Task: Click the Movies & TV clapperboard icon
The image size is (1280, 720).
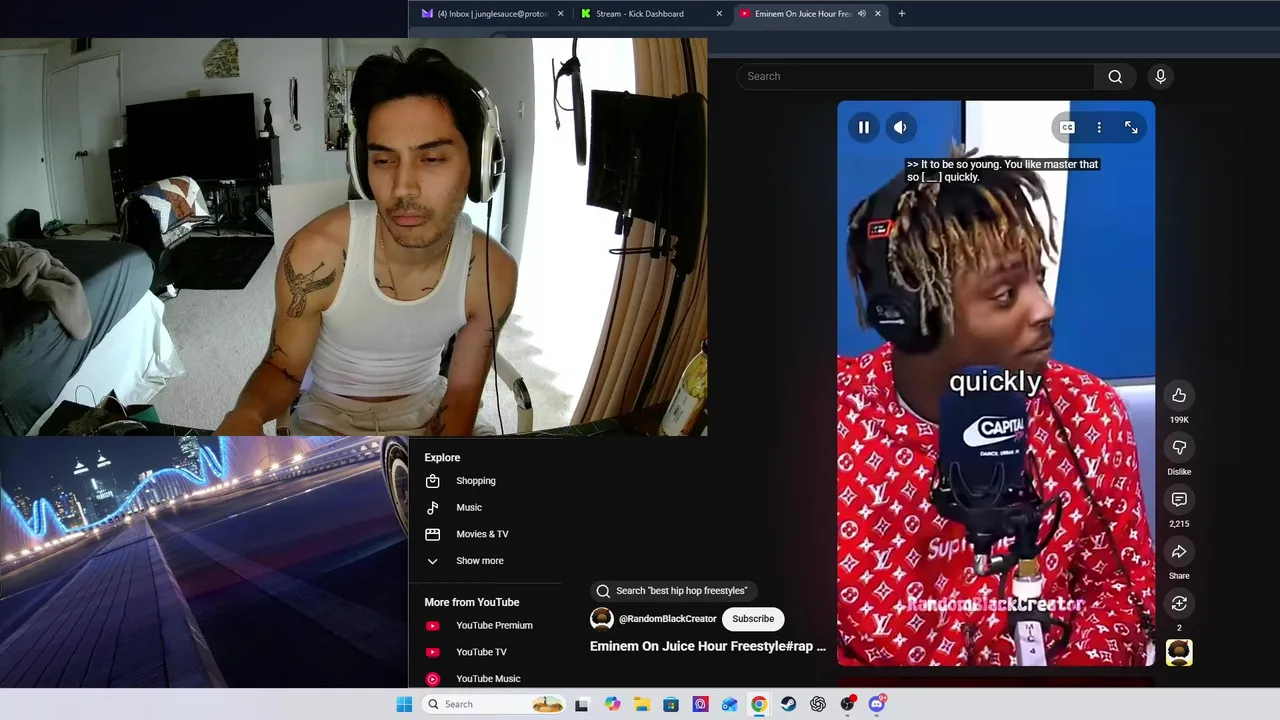Action: coord(432,534)
